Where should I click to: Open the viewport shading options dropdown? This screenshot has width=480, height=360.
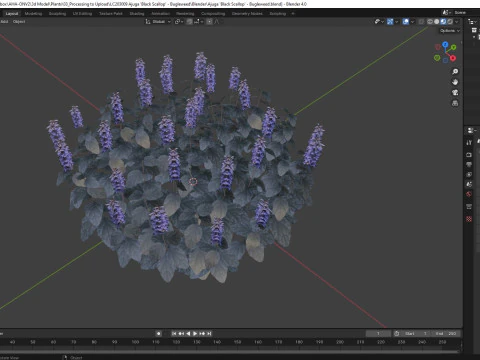[457, 22]
